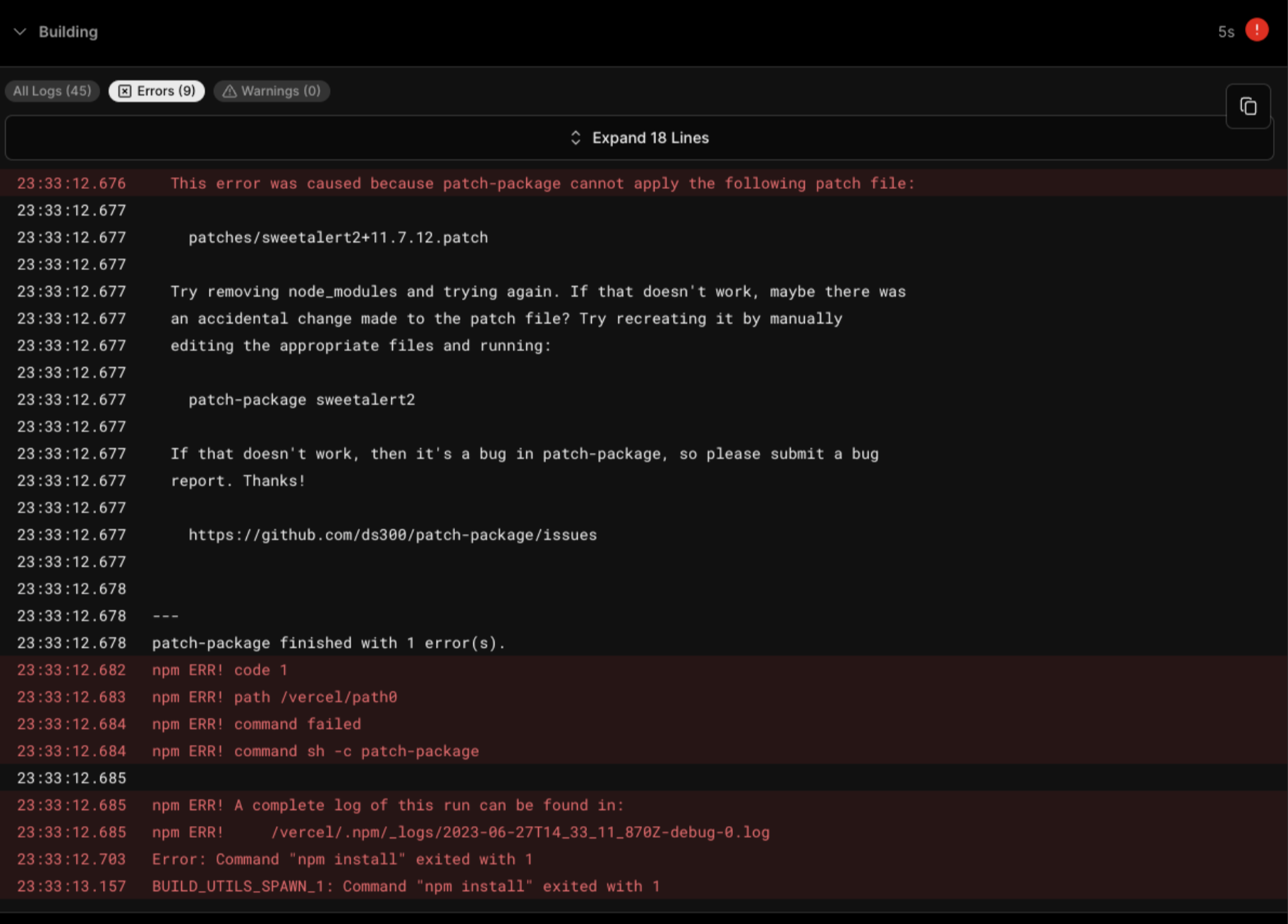Switch to the All Logs (45) filter

(x=51, y=91)
